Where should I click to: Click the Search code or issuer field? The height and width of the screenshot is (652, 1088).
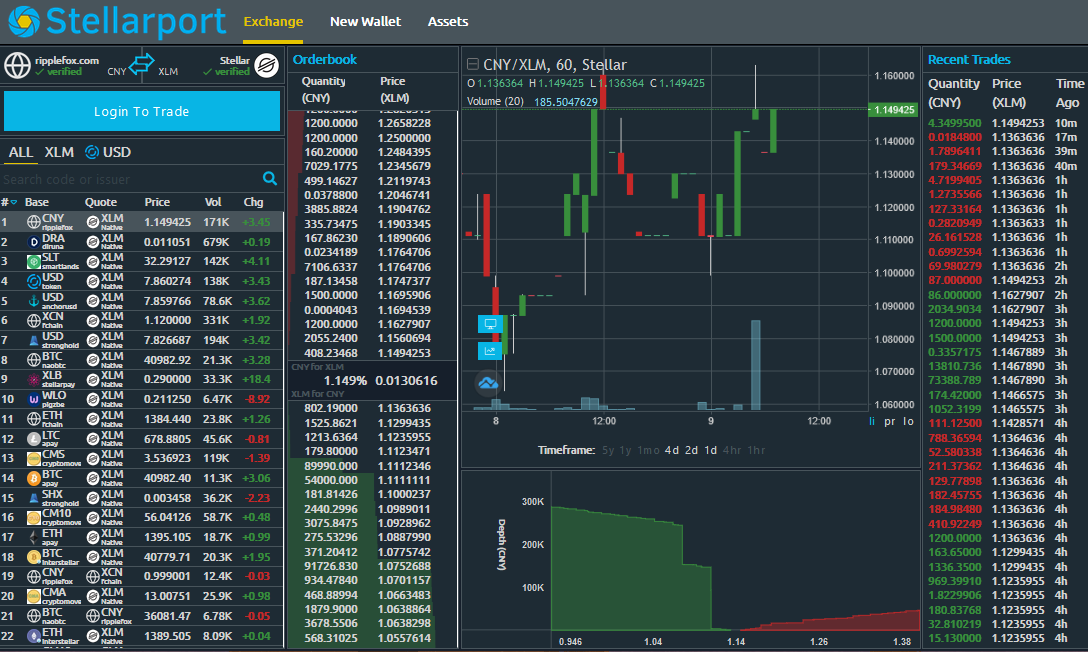click(130, 179)
